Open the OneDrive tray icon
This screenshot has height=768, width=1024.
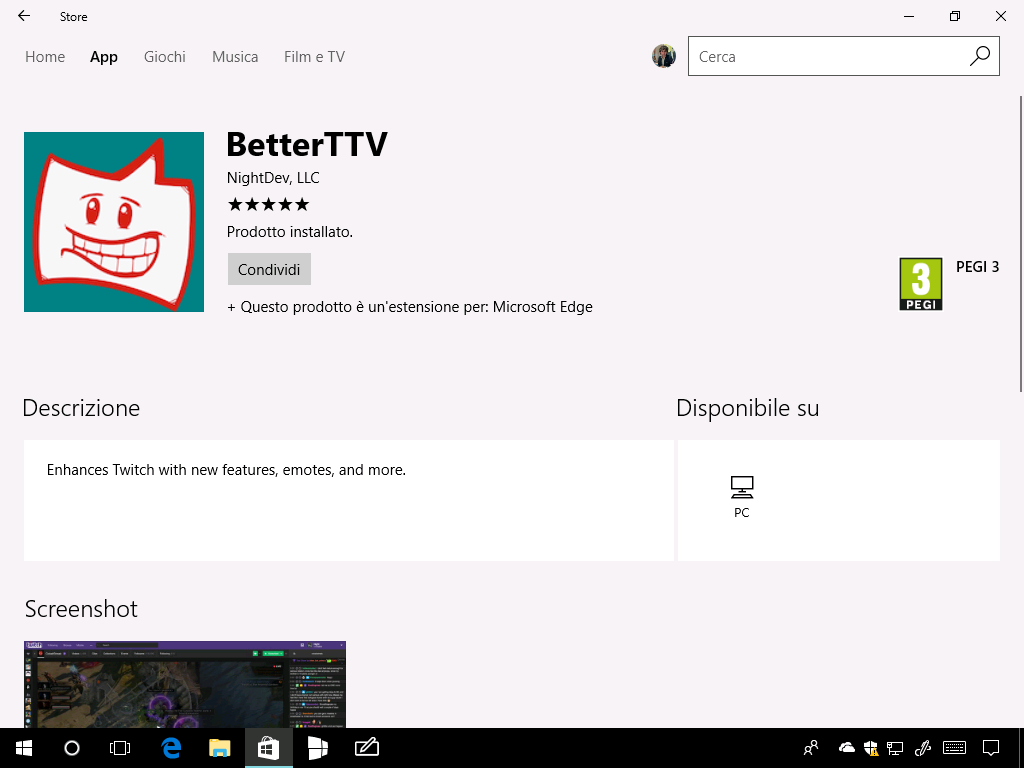[846, 748]
